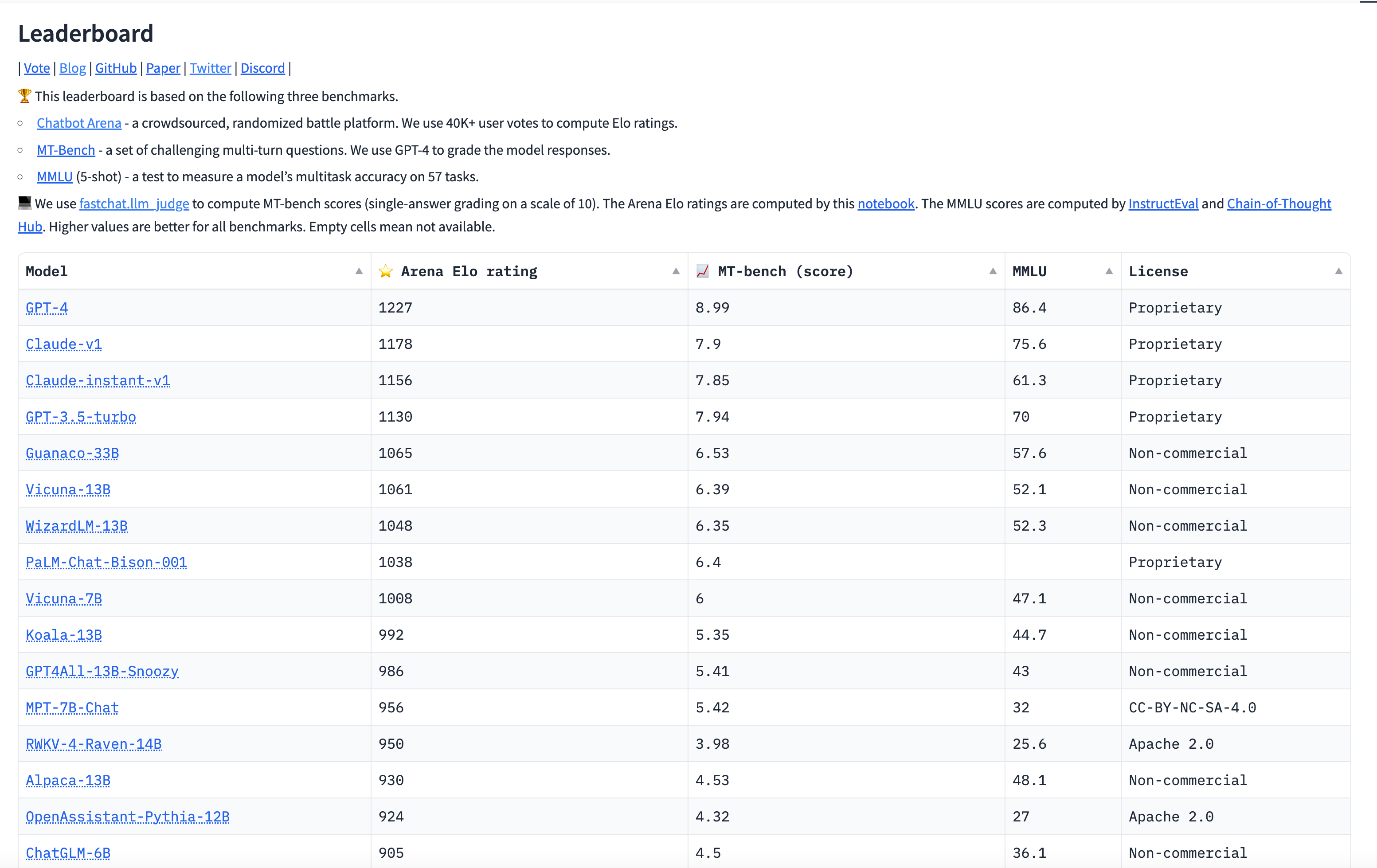Screen dimensions: 1377x868
Task: Select Guanaco-33B's Non-commercial license cell
Action: (1236, 454)
